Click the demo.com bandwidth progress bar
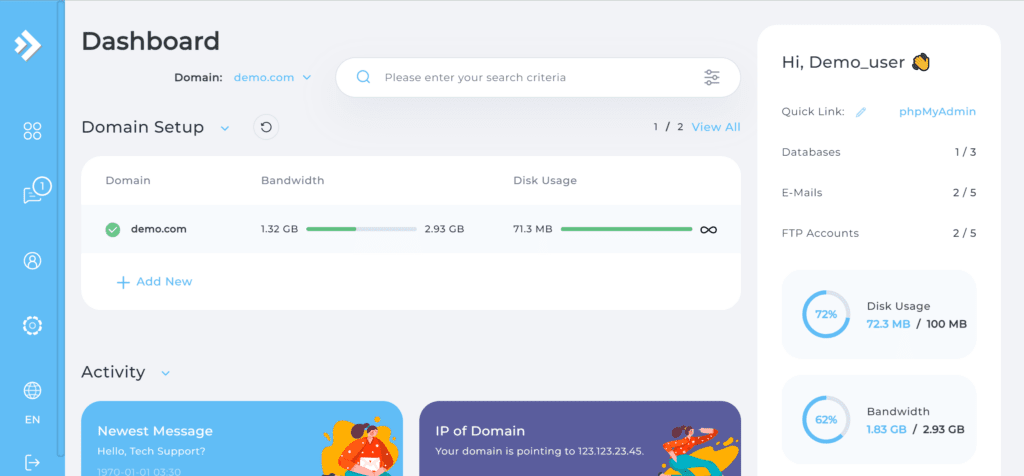This screenshot has height=476, width=1024. [361, 229]
